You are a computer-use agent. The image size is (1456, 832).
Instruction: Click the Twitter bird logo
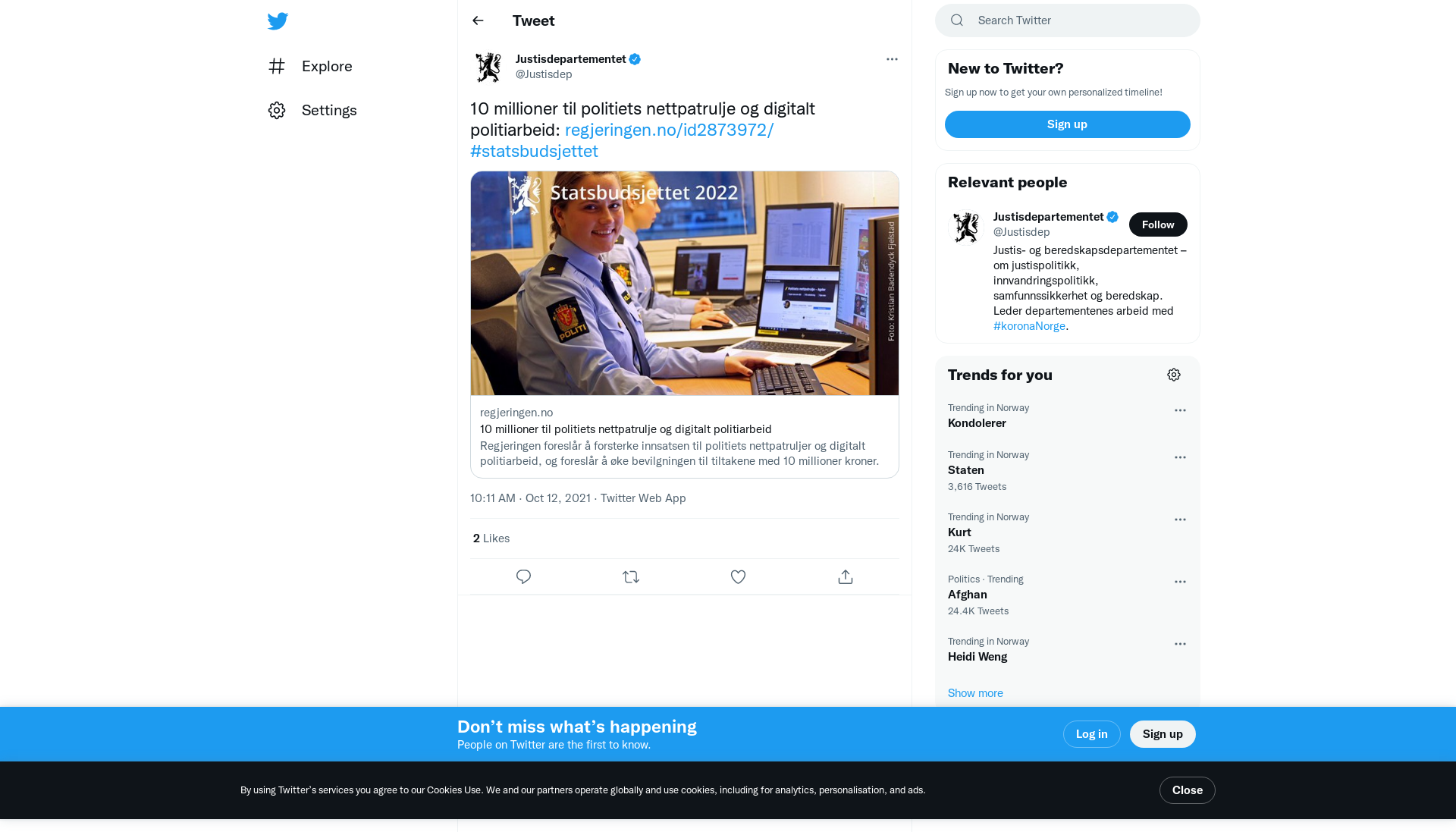click(278, 21)
